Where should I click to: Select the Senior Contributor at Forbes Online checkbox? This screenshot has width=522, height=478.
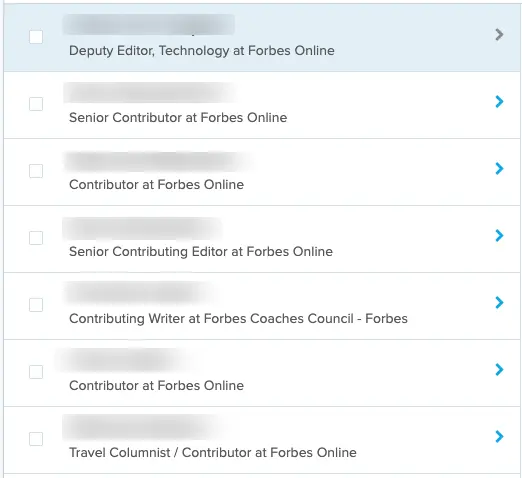tap(36, 104)
